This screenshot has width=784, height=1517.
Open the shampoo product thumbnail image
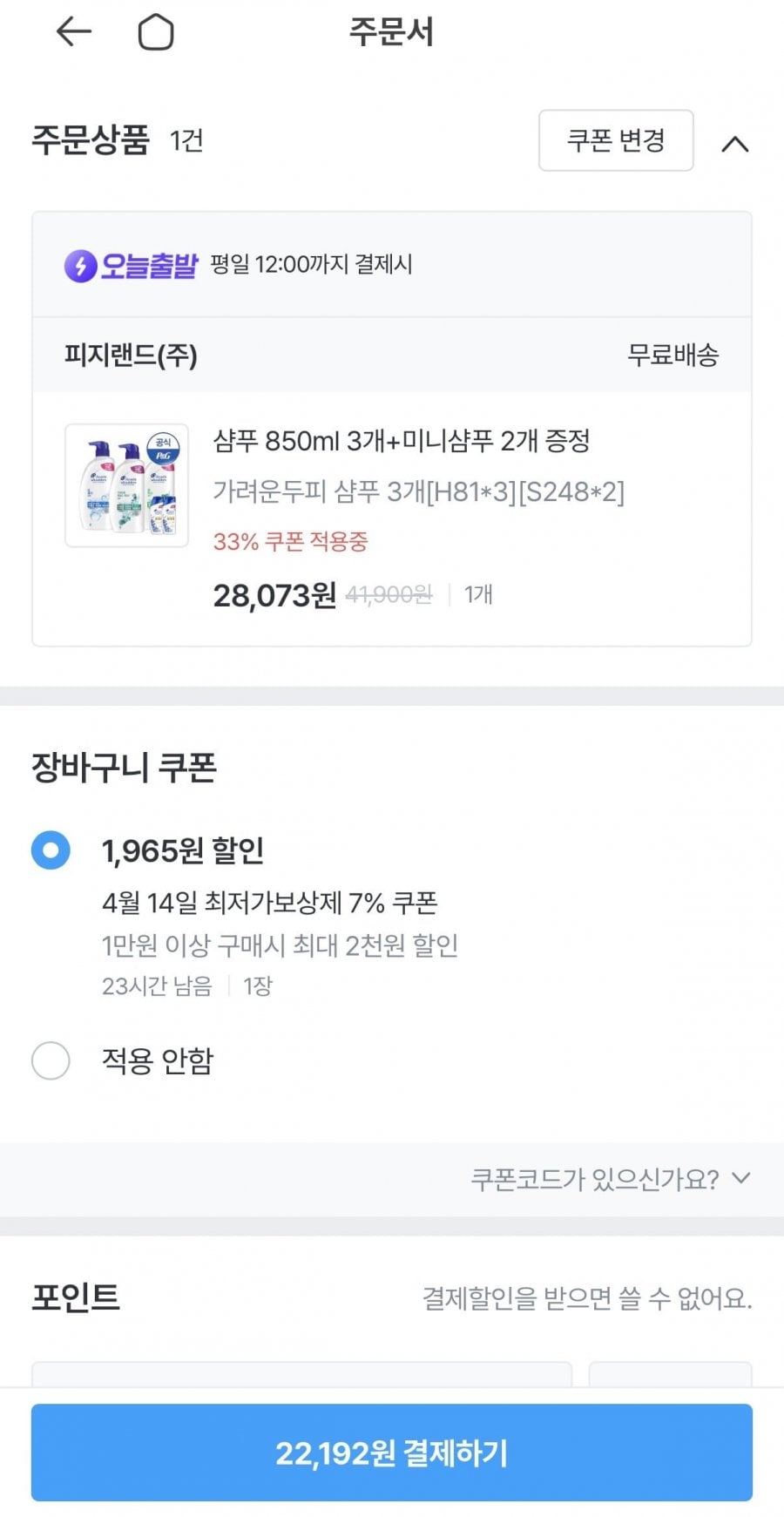click(x=127, y=485)
